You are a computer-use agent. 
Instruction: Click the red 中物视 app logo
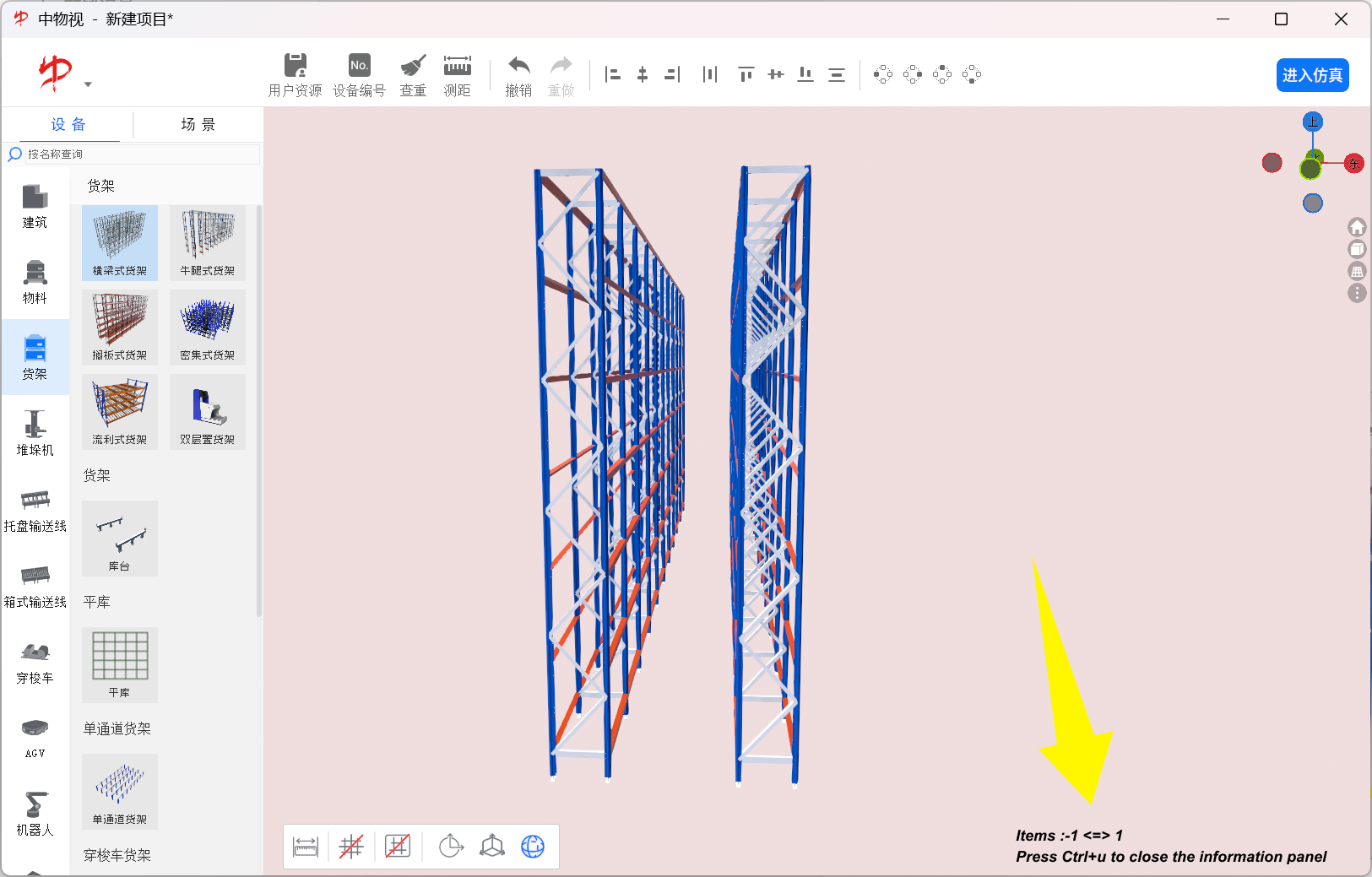click(x=56, y=73)
